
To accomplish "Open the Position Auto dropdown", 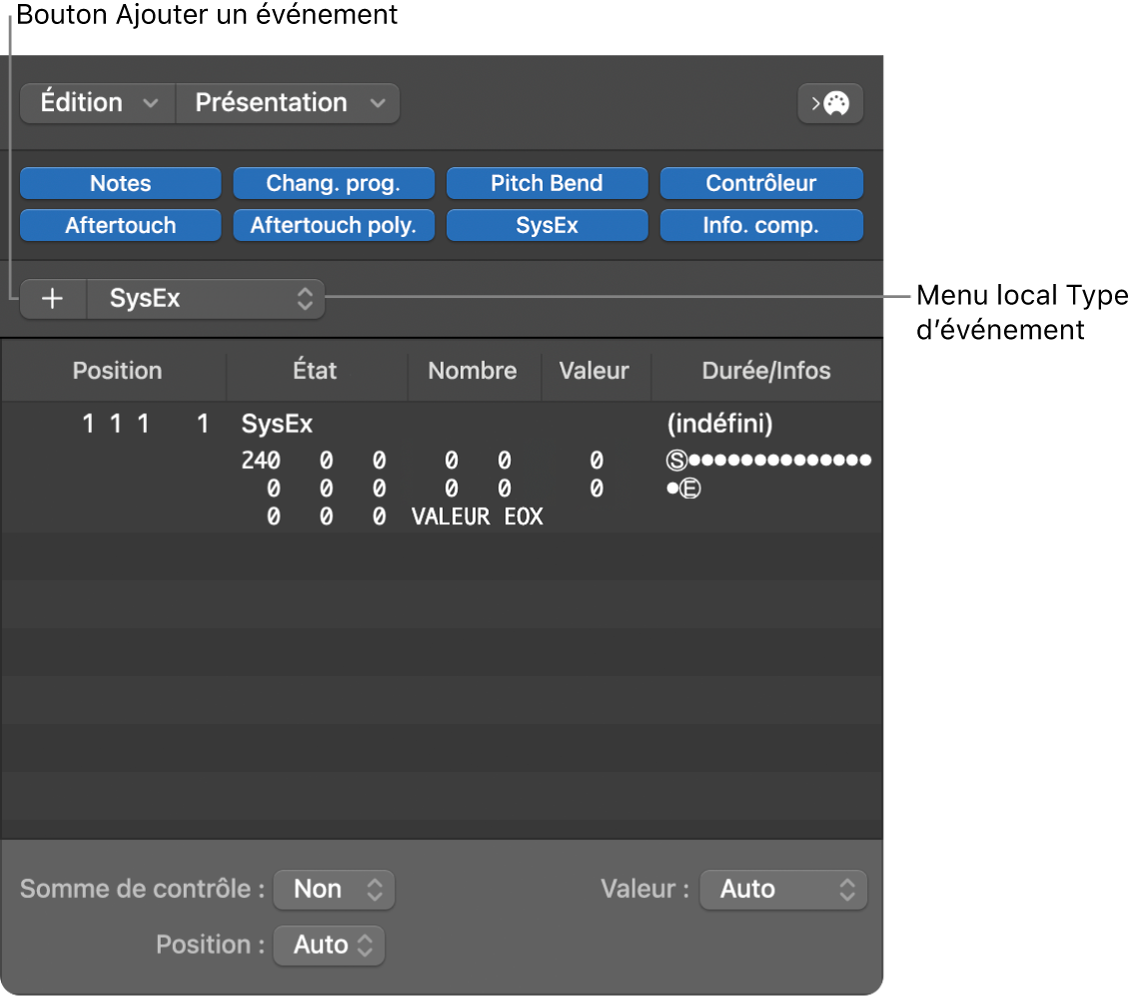I will [329, 945].
